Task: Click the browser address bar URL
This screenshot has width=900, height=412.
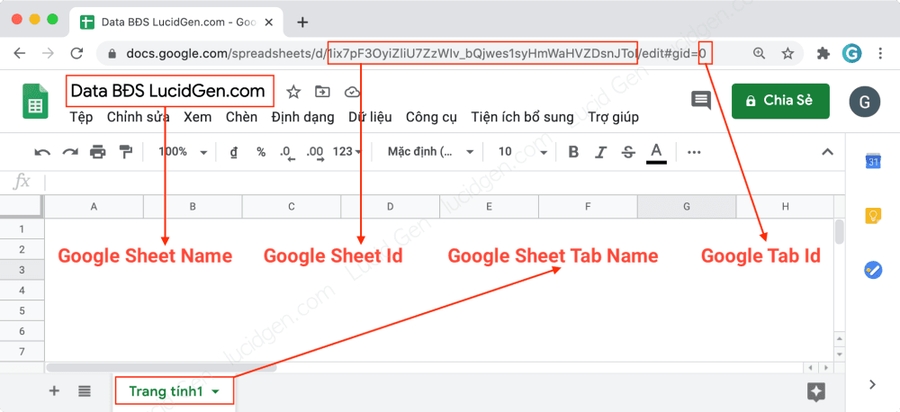Action: point(418,53)
